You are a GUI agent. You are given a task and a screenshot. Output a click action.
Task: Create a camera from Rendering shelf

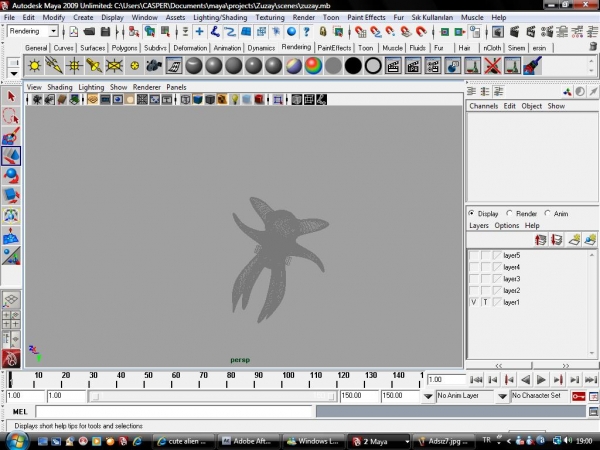pos(154,65)
